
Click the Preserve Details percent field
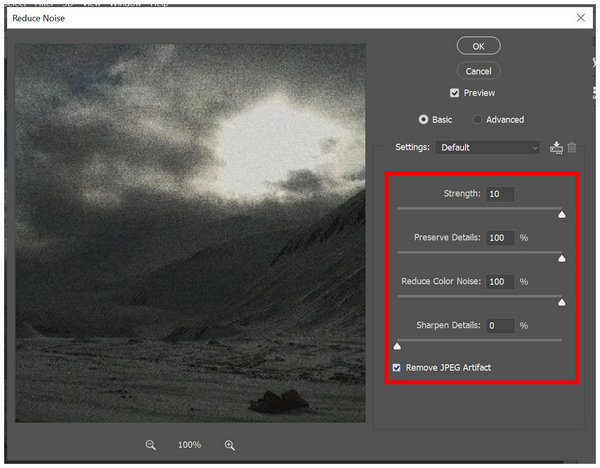(500, 238)
